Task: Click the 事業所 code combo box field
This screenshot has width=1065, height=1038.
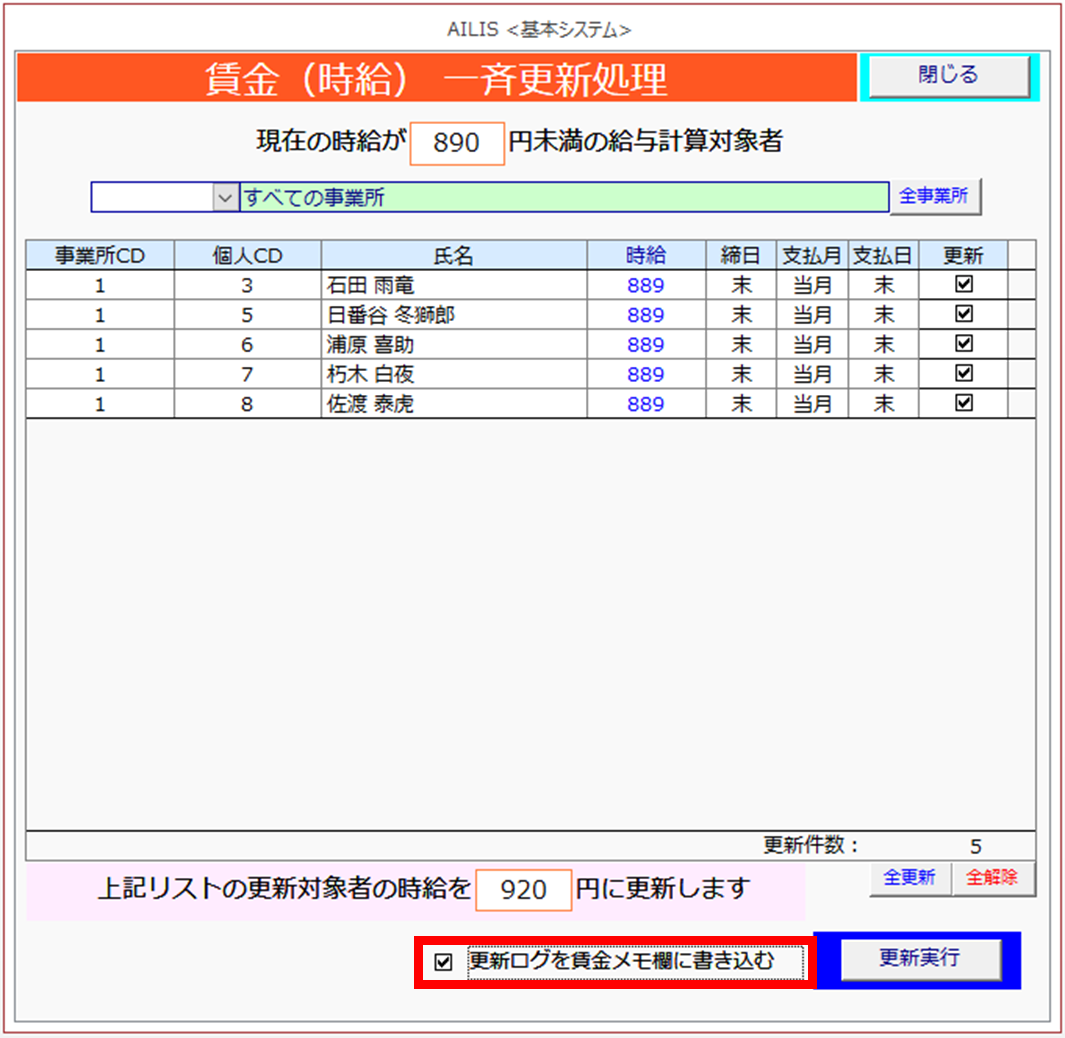Action: (153, 198)
